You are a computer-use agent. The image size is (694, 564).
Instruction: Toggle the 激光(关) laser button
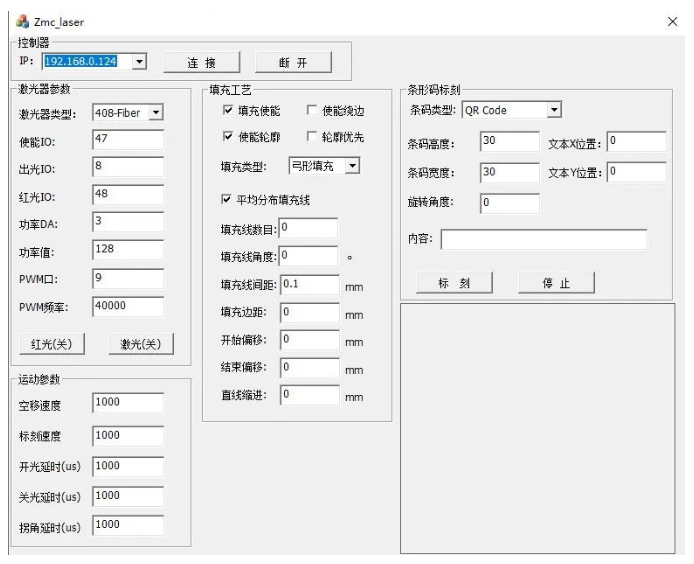141,344
